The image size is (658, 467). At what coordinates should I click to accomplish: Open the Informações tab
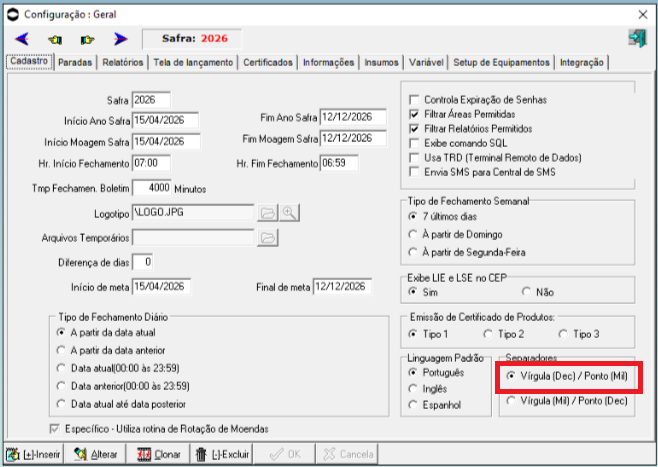[329, 63]
